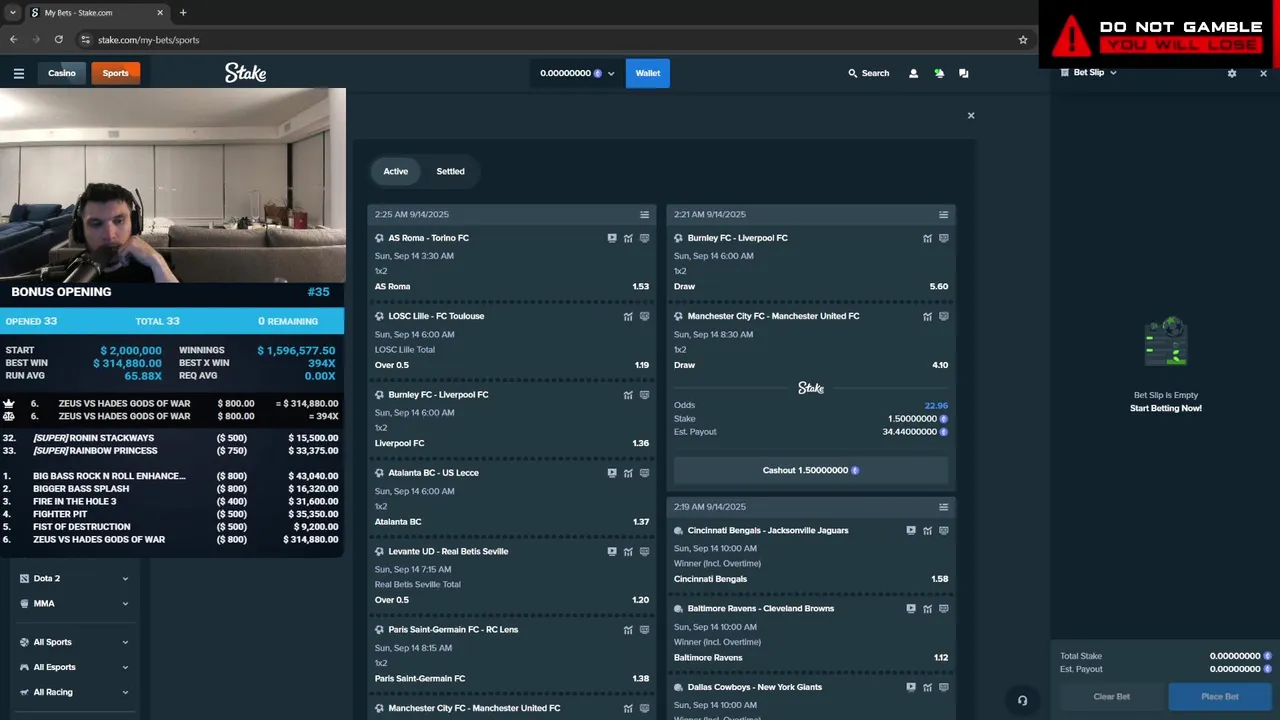Screen dimensions: 1280x720
Task: Open the Wallet
Action: pos(648,73)
